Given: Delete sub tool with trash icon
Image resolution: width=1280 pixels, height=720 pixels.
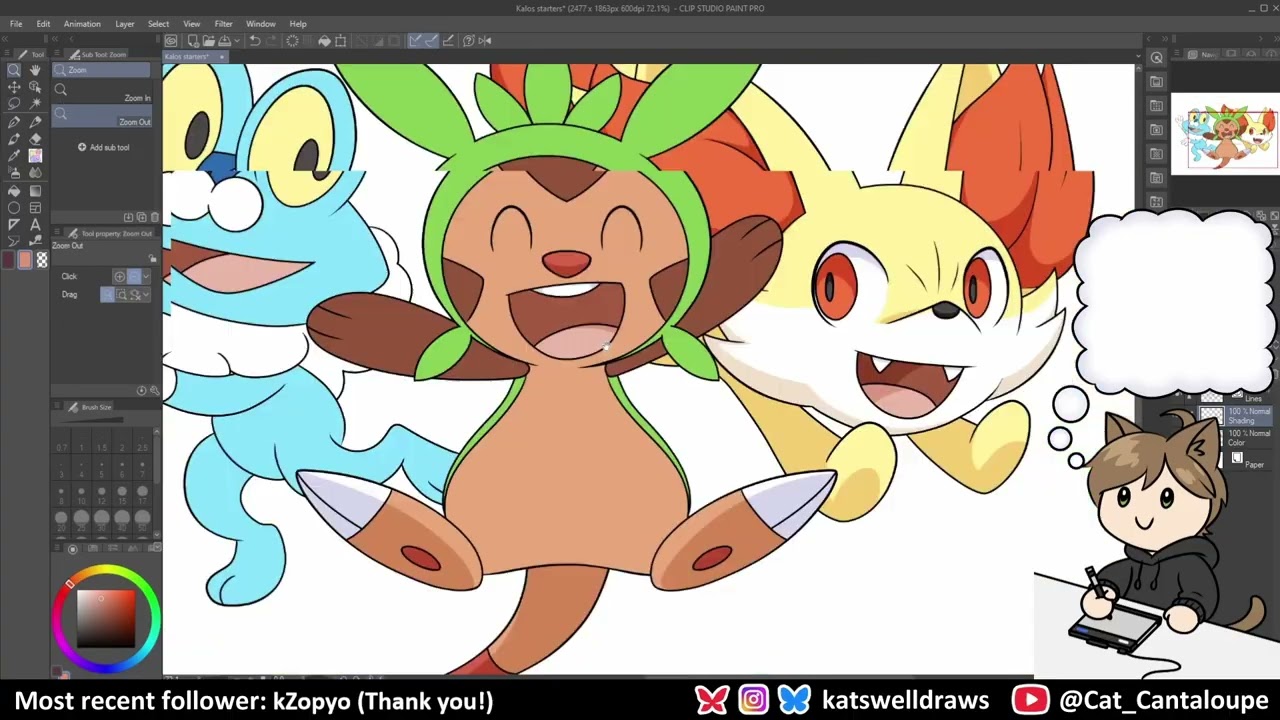Looking at the screenshot, I should 154,216.
